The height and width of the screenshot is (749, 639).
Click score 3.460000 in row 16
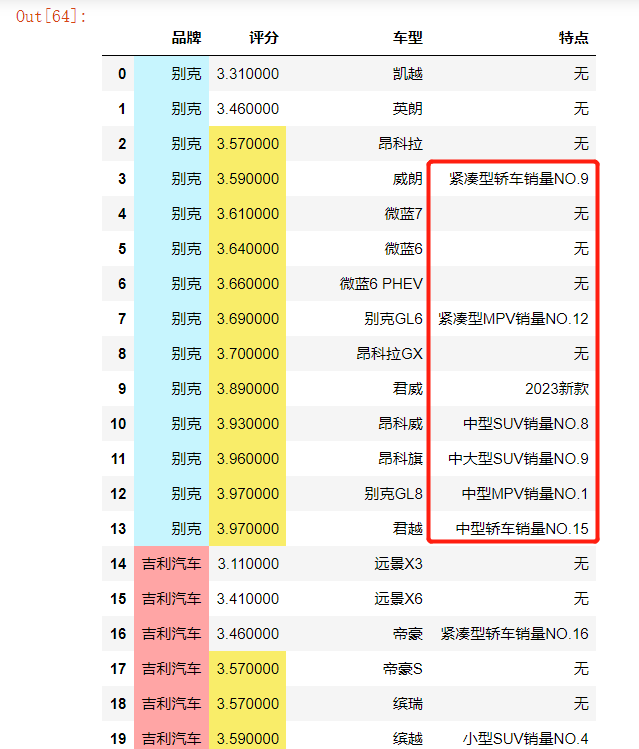coord(248,634)
